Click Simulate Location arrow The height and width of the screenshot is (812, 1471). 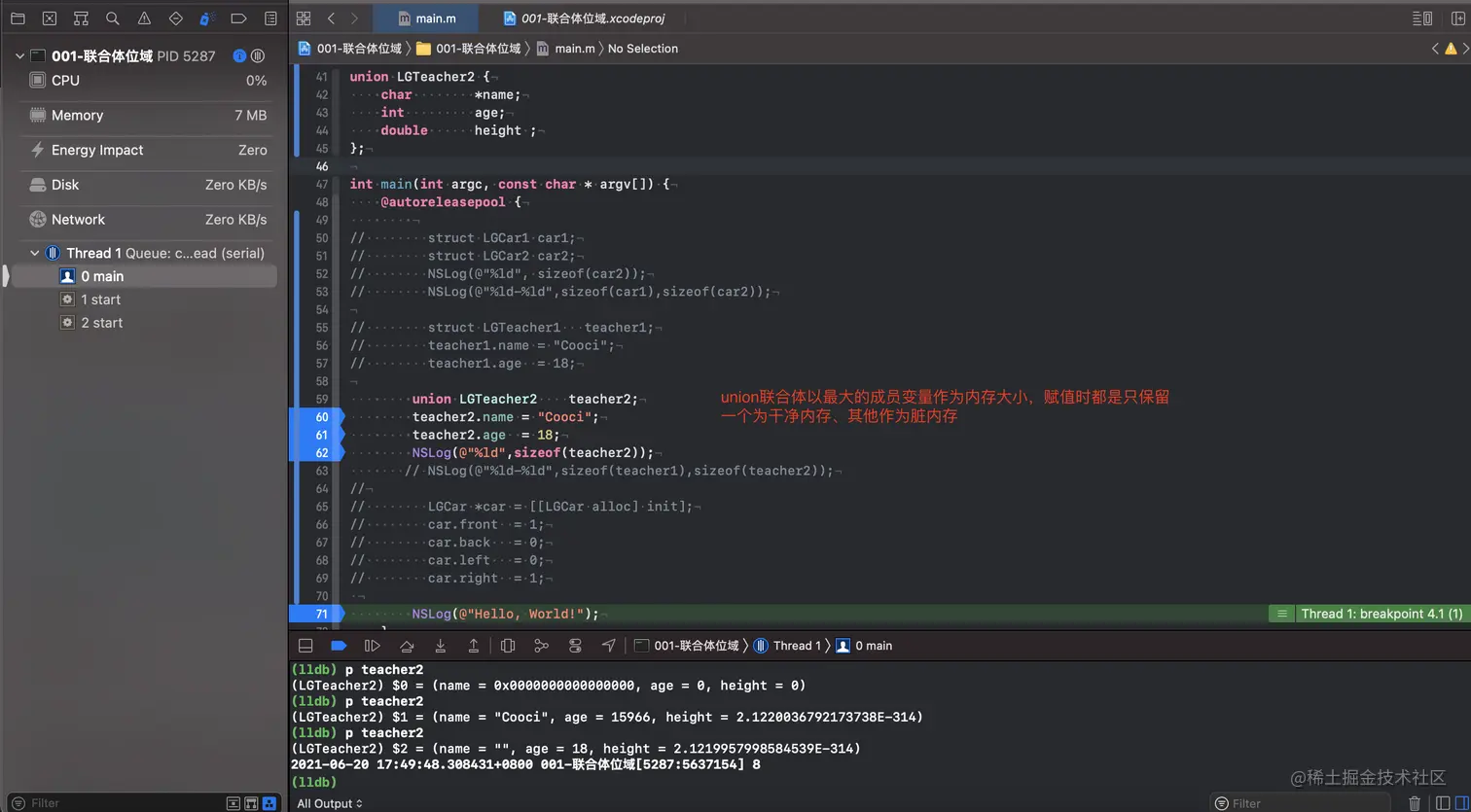[x=609, y=645]
